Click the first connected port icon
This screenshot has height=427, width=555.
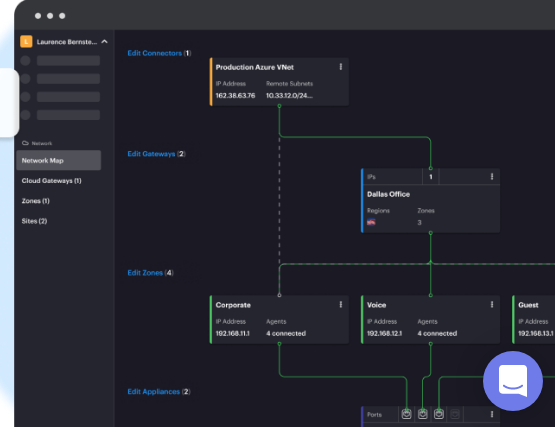406,414
